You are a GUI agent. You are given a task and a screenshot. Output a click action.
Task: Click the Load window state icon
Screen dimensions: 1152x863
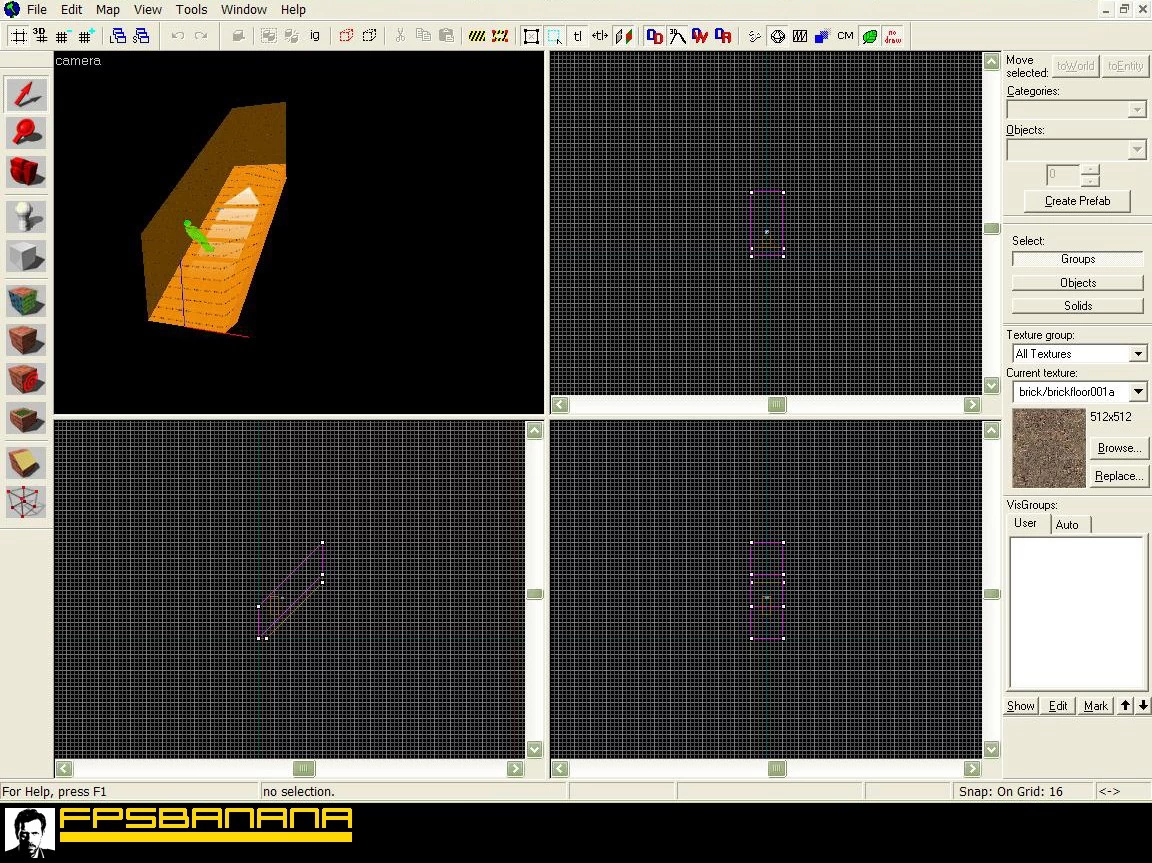coord(118,36)
